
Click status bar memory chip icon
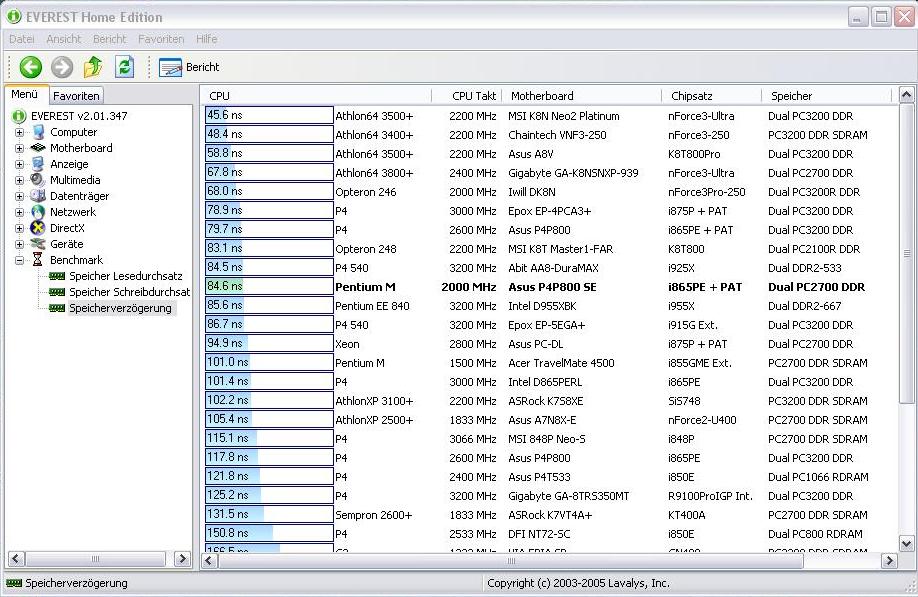coord(14,583)
